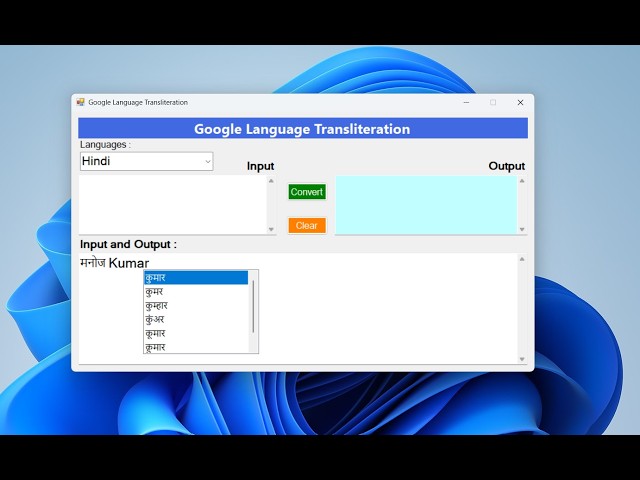This screenshot has height=480, width=640.
Task: Click the down arrow of the Output box scrollbar
Action: coord(522,229)
